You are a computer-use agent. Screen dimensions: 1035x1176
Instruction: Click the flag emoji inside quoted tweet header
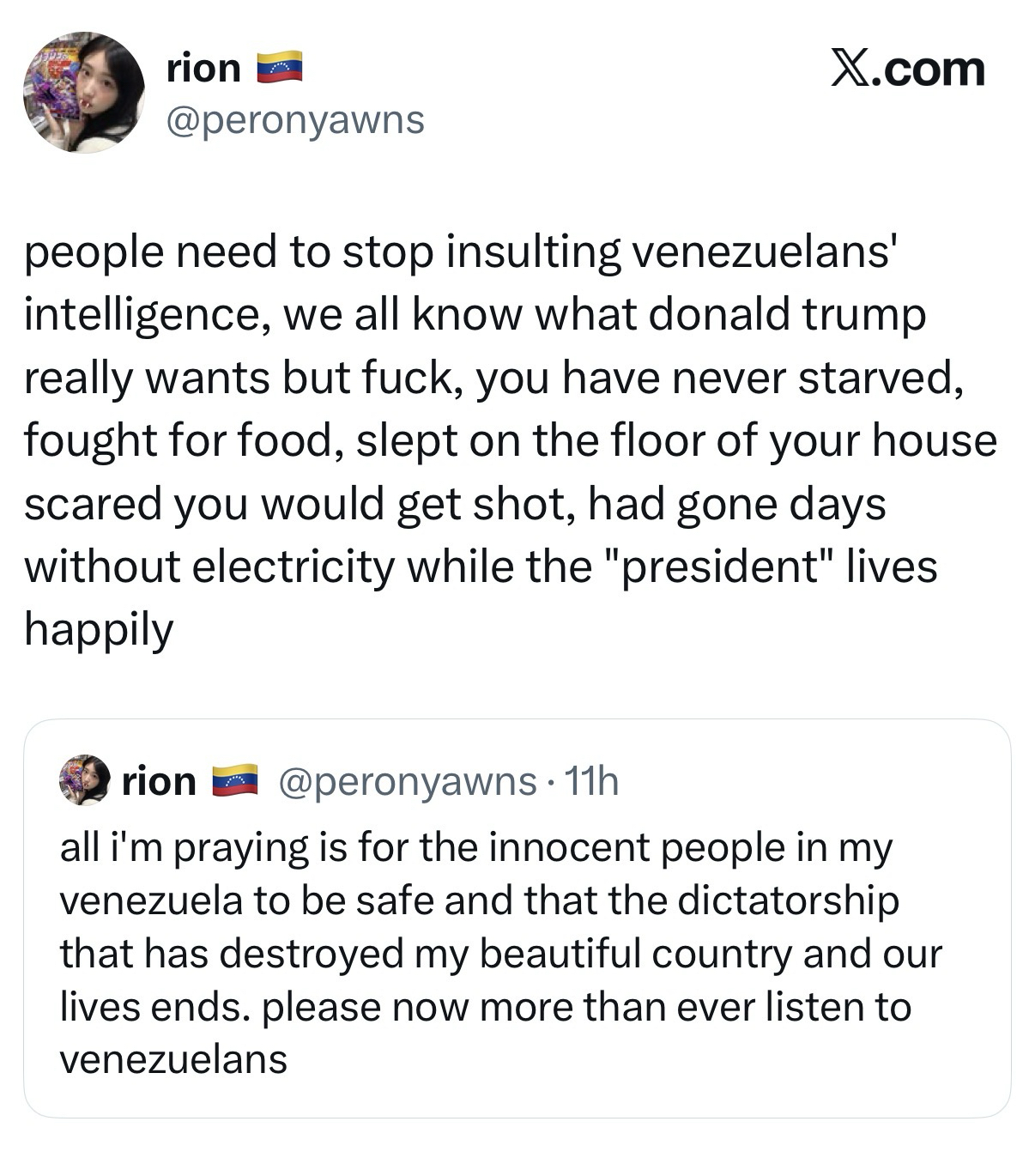(234, 780)
